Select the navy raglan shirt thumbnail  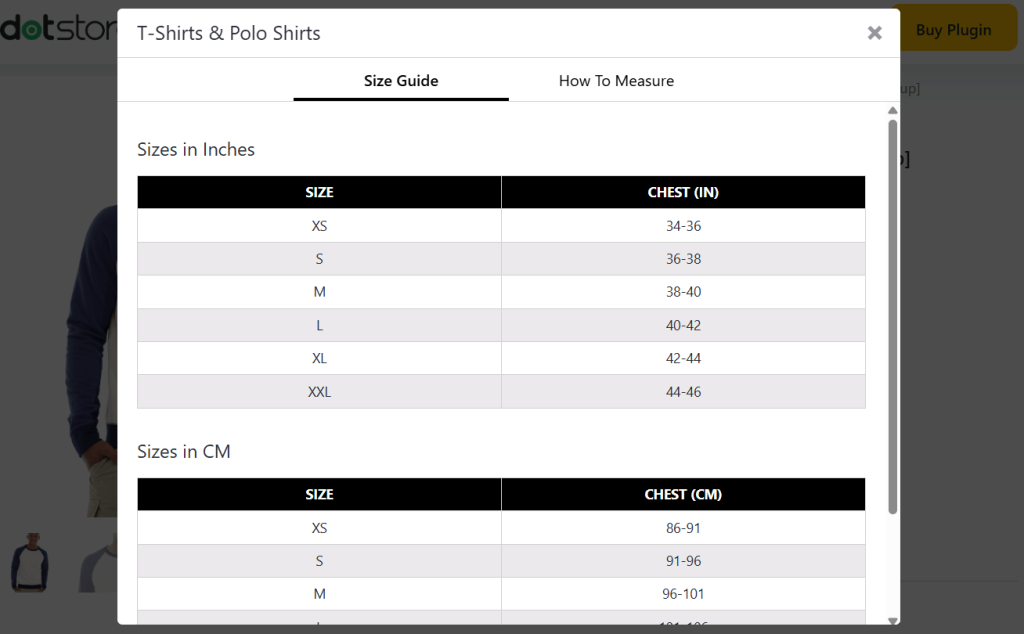[x=30, y=561]
